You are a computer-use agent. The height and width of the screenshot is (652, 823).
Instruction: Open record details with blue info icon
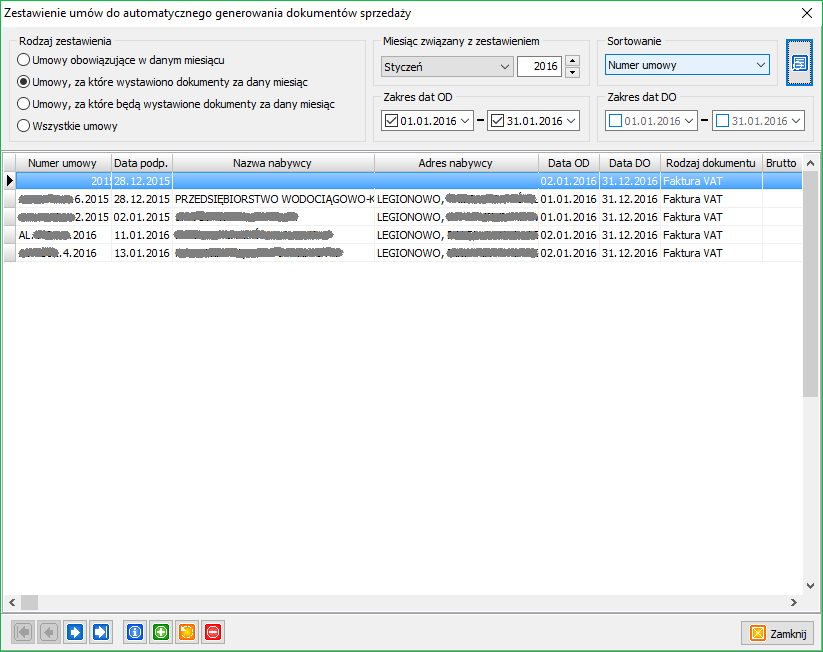click(x=135, y=632)
